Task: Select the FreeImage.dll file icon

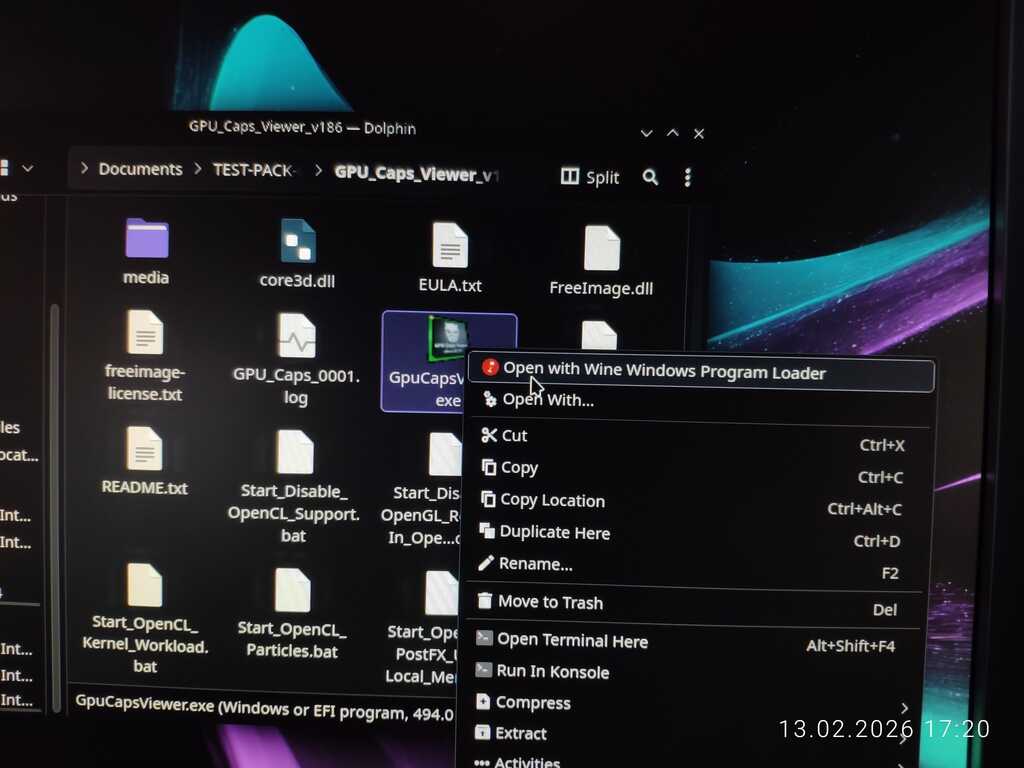Action: pyautogui.click(x=601, y=248)
